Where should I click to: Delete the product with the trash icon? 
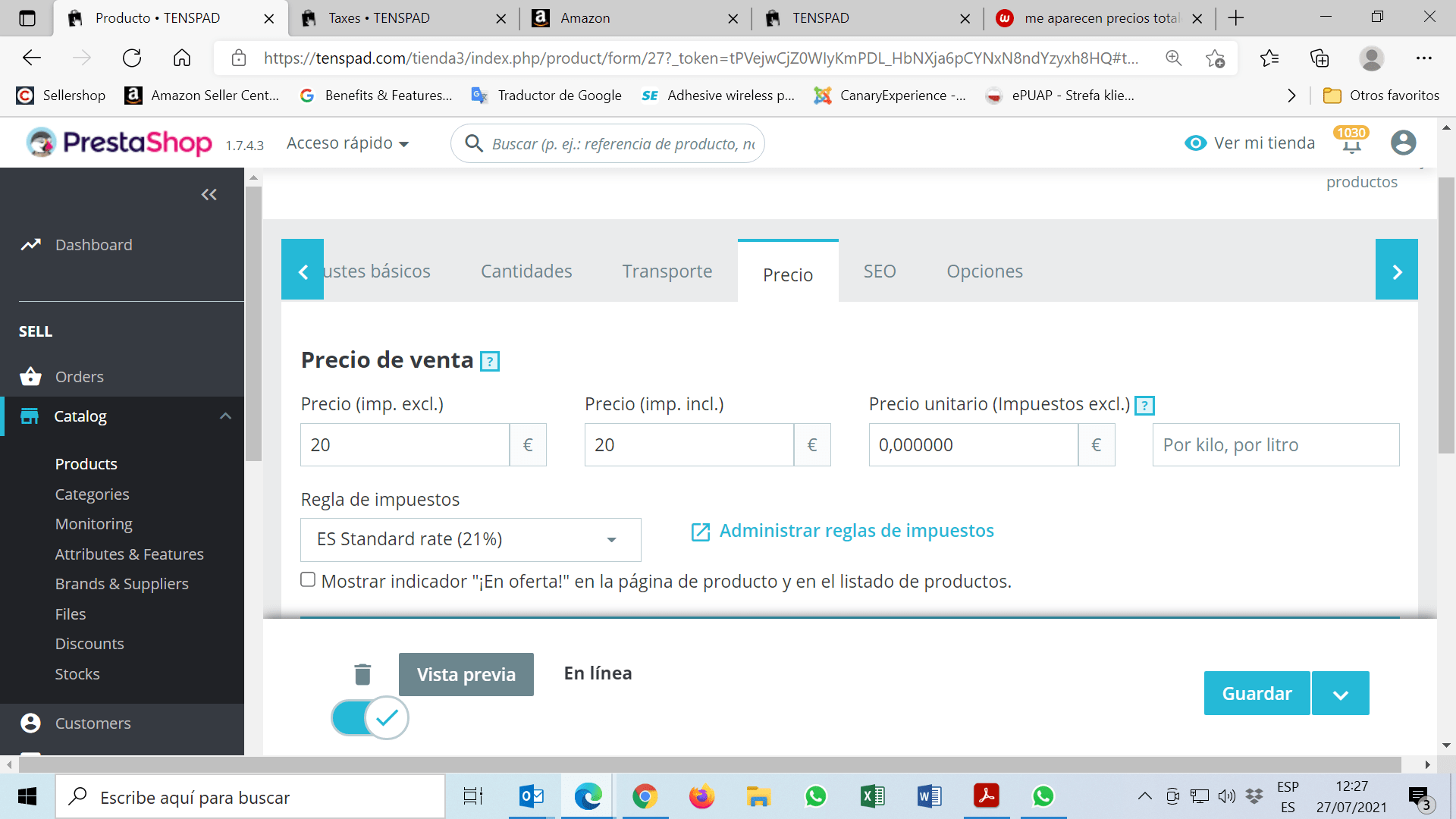(362, 674)
